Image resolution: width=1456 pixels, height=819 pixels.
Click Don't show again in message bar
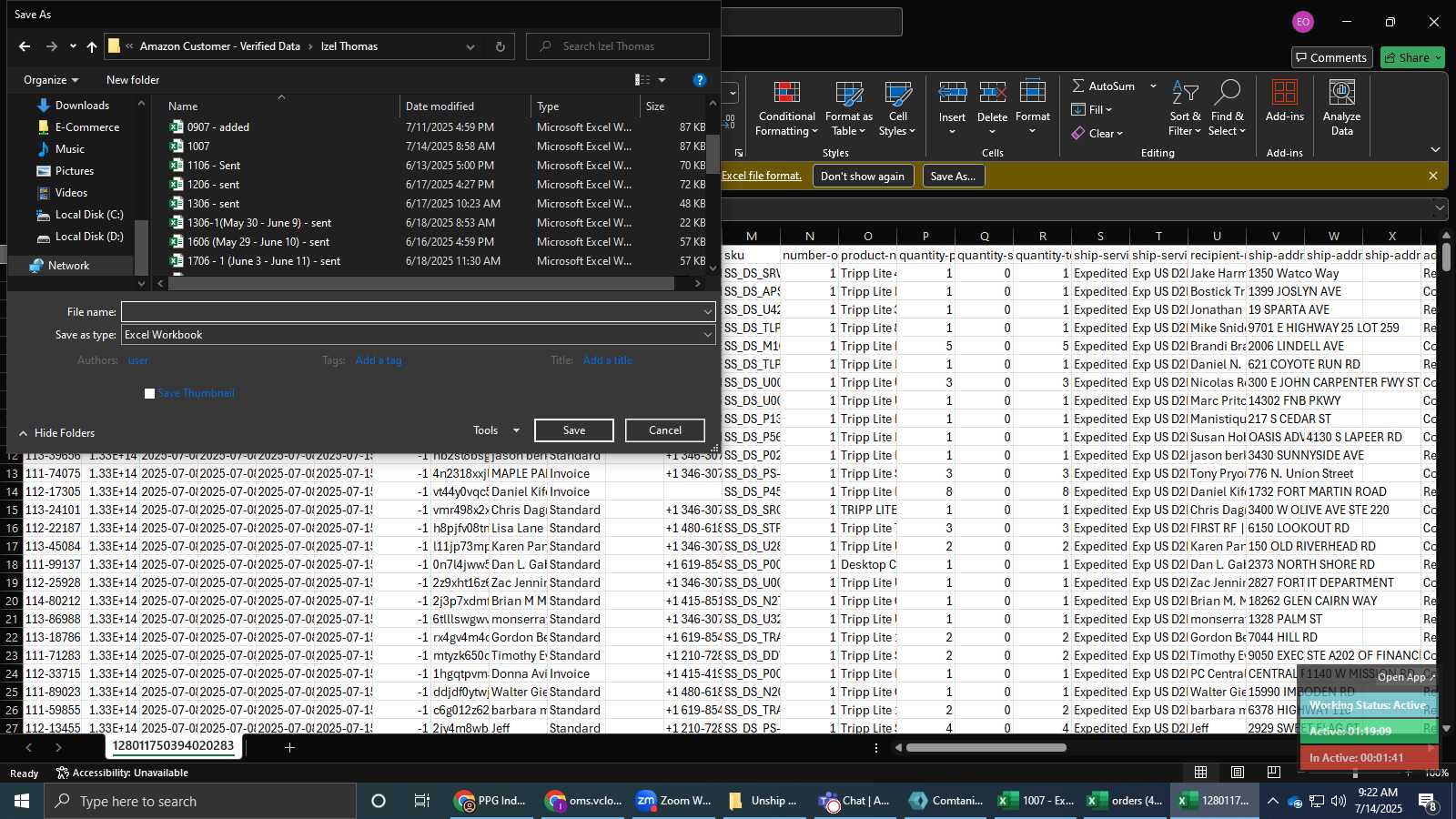click(x=863, y=177)
